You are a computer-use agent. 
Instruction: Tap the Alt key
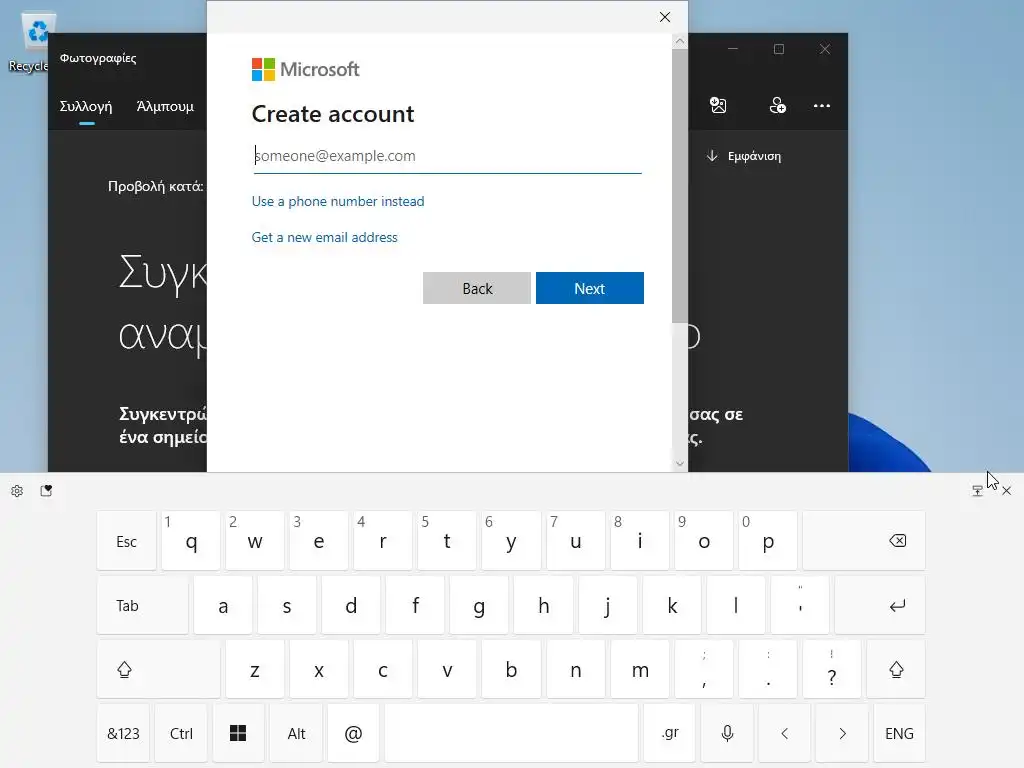pos(296,733)
